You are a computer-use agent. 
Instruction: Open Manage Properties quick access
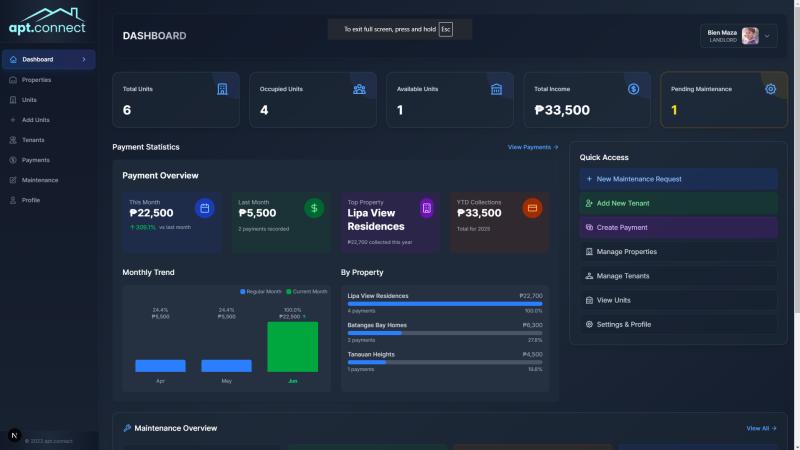point(679,252)
